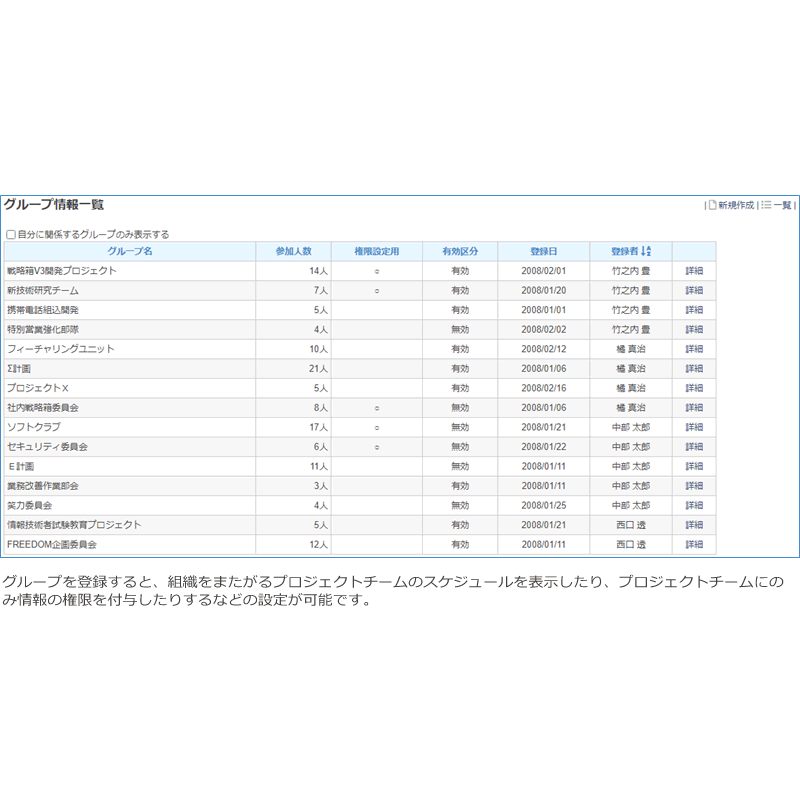The image size is (800, 800).
Task: Click the 一覧 list icon
Action: pos(766,205)
